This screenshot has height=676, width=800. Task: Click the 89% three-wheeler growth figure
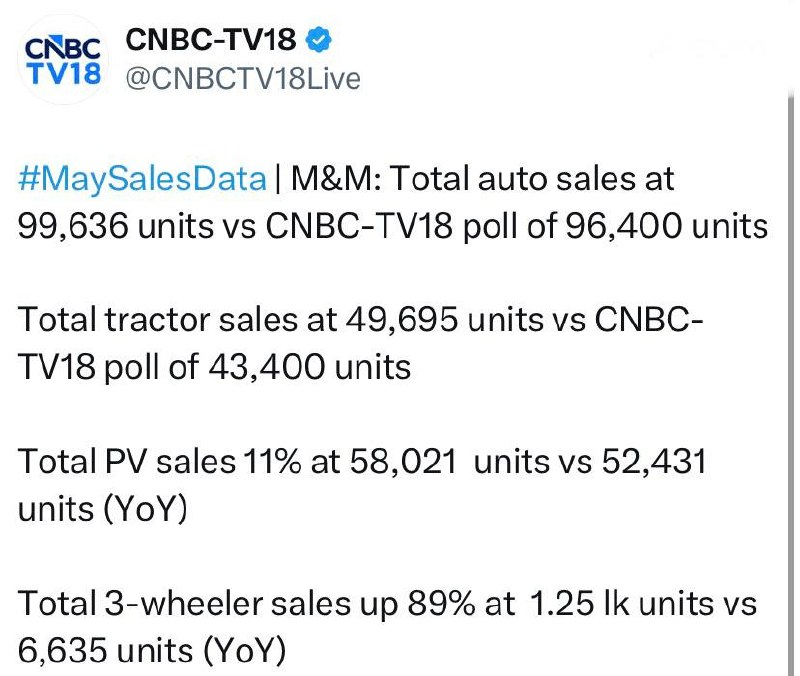(x=441, y=604)
